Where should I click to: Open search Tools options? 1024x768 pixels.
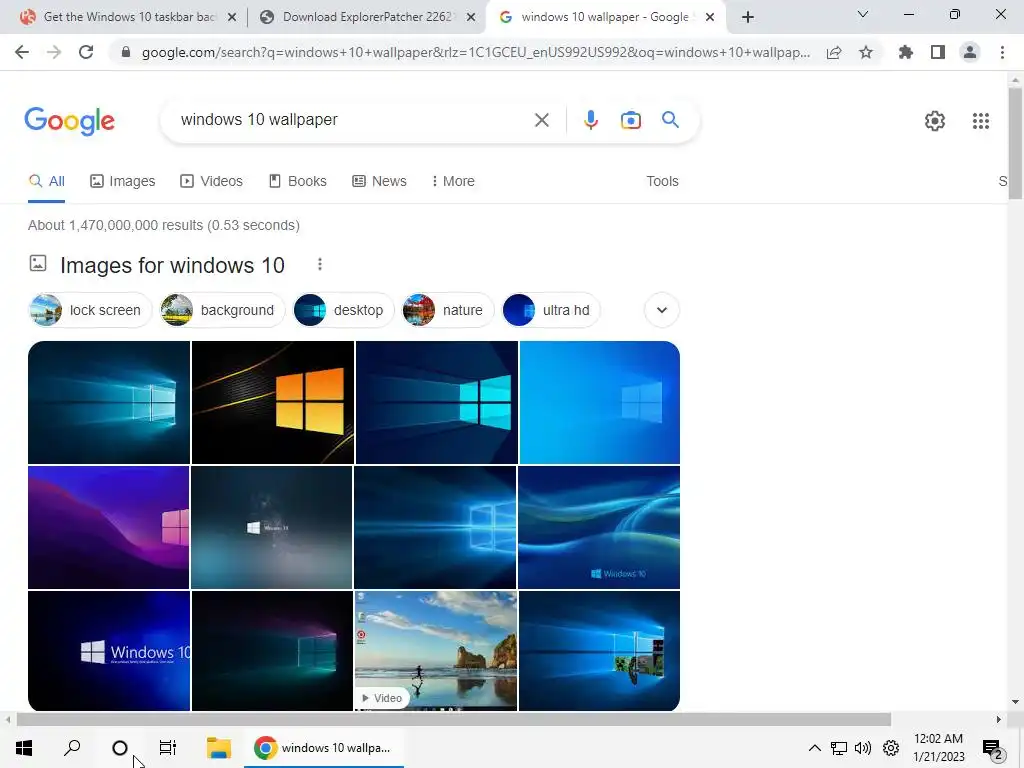pos(662,181)
